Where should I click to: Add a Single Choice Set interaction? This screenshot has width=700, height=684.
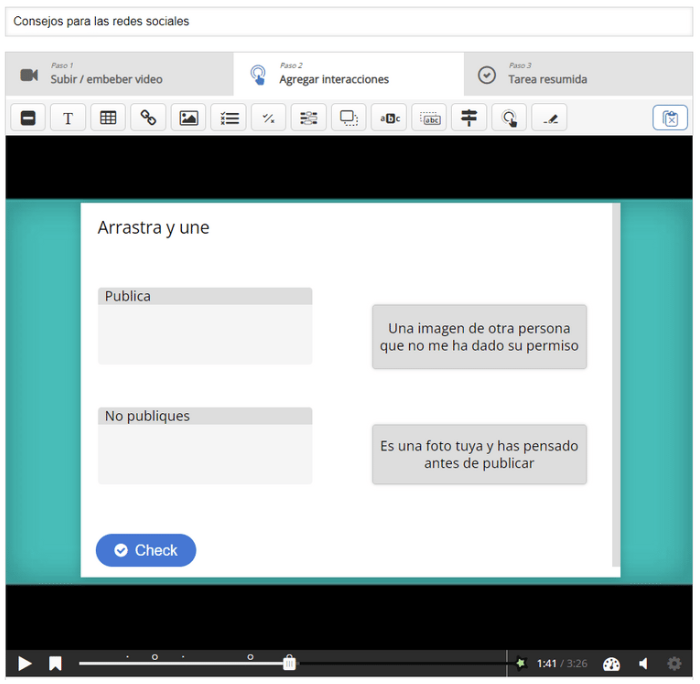click(229, 118)
